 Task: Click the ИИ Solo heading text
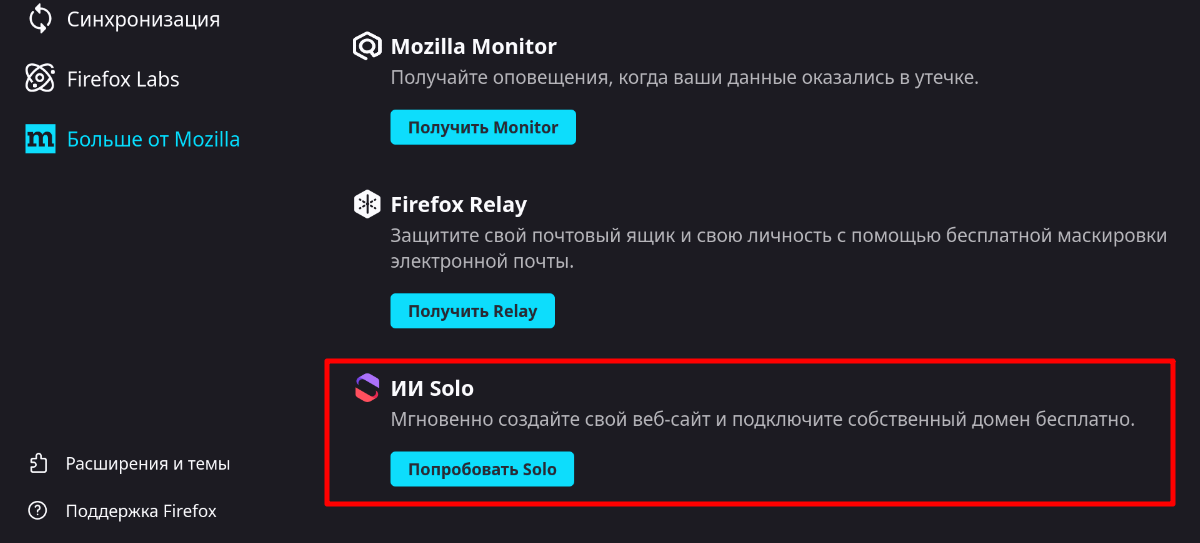(431, 387)
